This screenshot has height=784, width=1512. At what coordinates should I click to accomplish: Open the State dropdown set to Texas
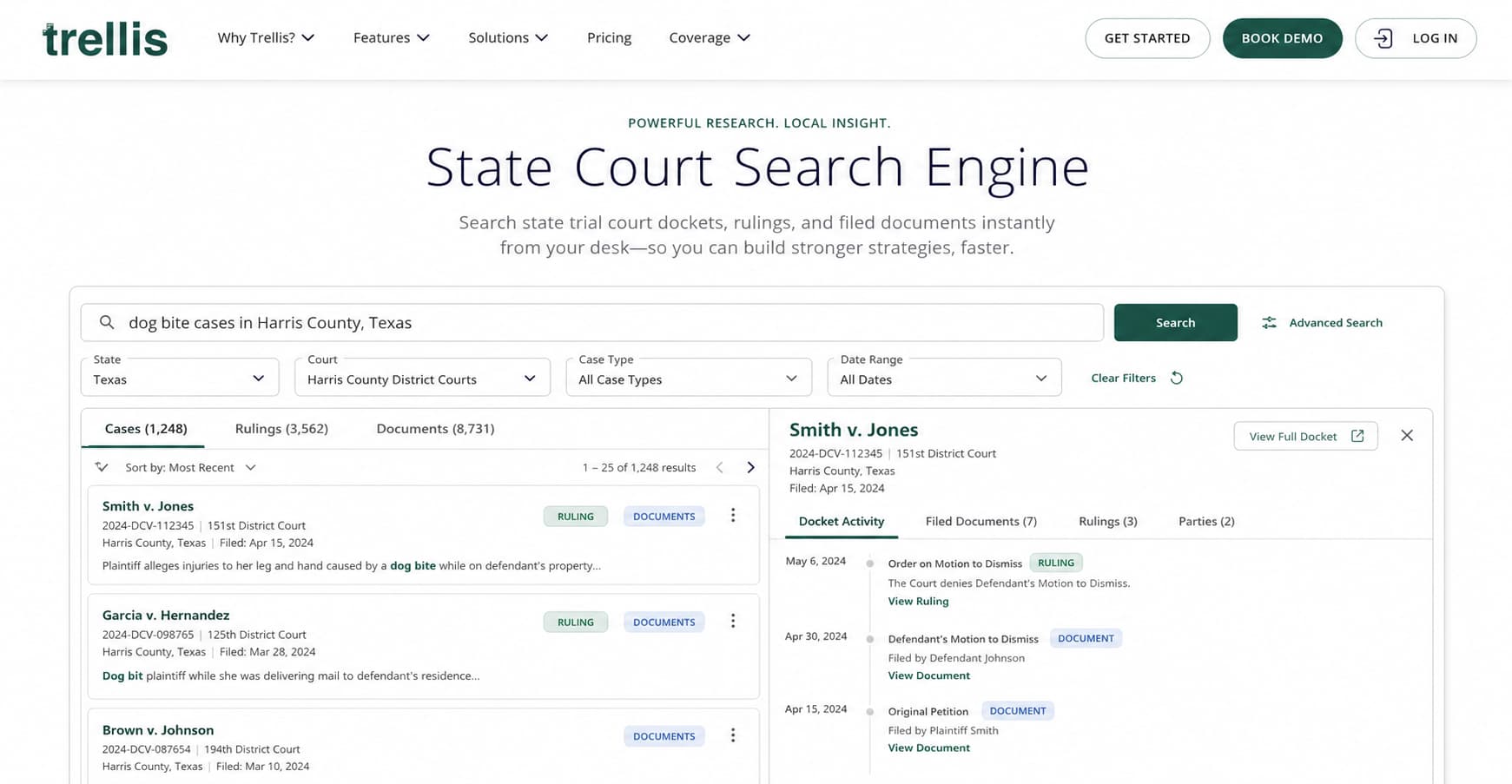point(180,378)
